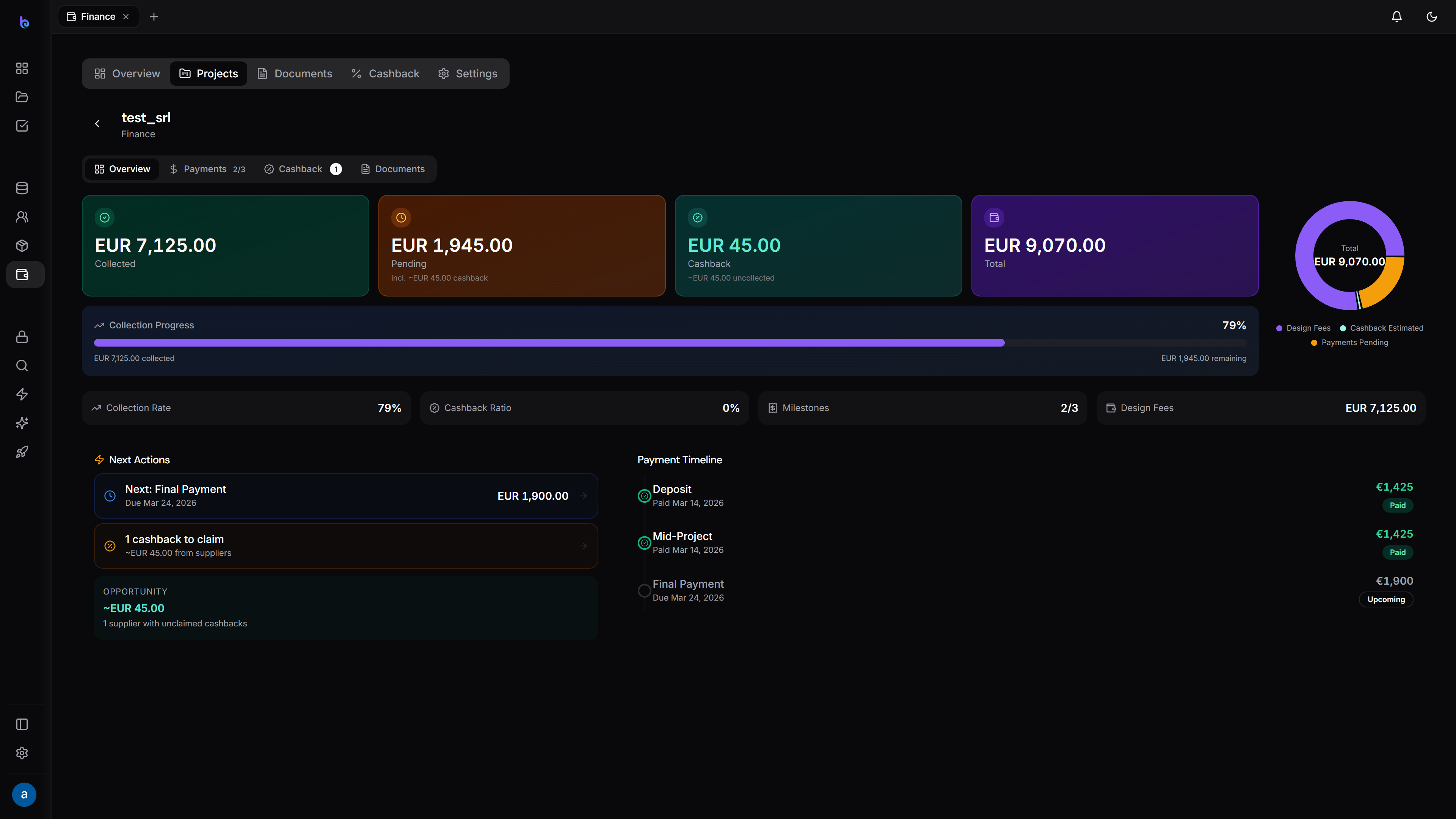The width and height of the screenshot is (1456, 819).
Task: Click the wallet icon on Total card
Action: [x=994, y=218]
